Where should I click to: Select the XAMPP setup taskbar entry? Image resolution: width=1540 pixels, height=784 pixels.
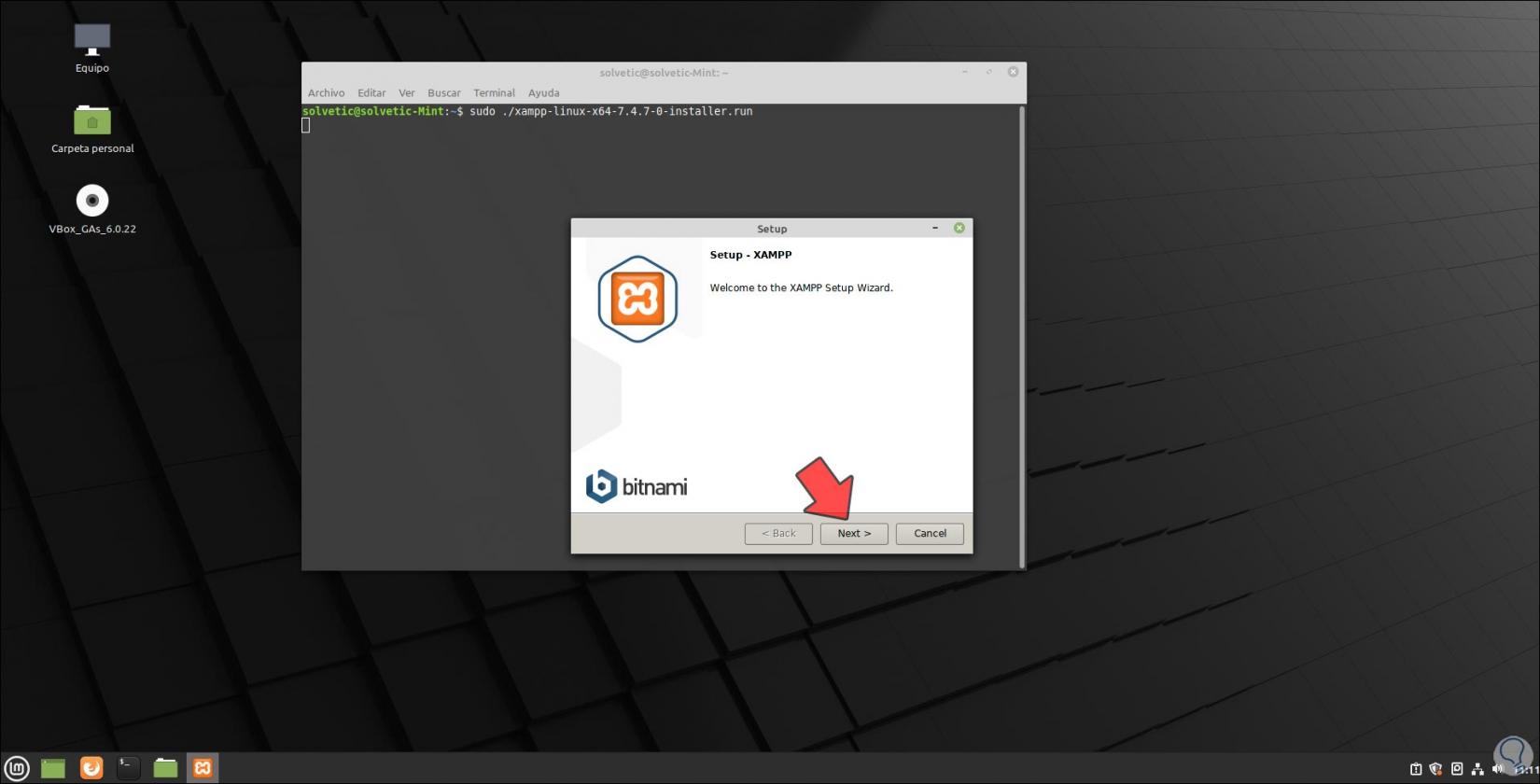203,768
